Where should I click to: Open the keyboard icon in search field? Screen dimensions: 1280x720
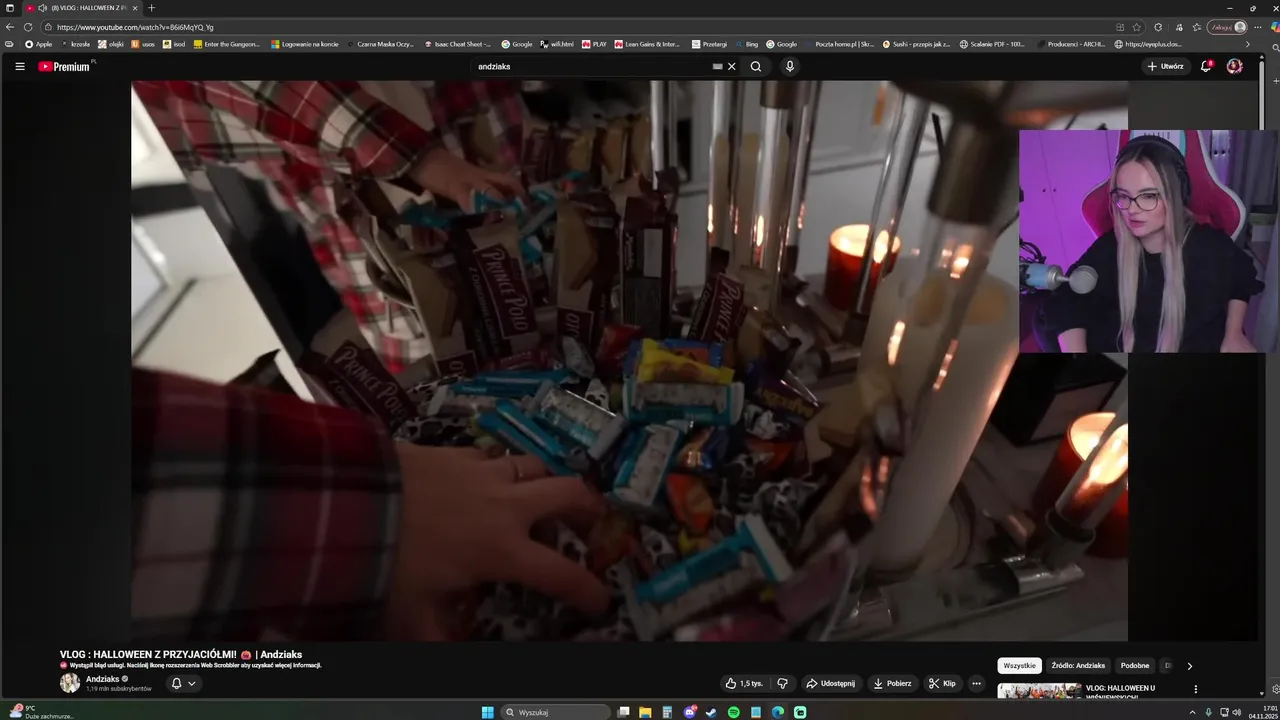(717, 66)
